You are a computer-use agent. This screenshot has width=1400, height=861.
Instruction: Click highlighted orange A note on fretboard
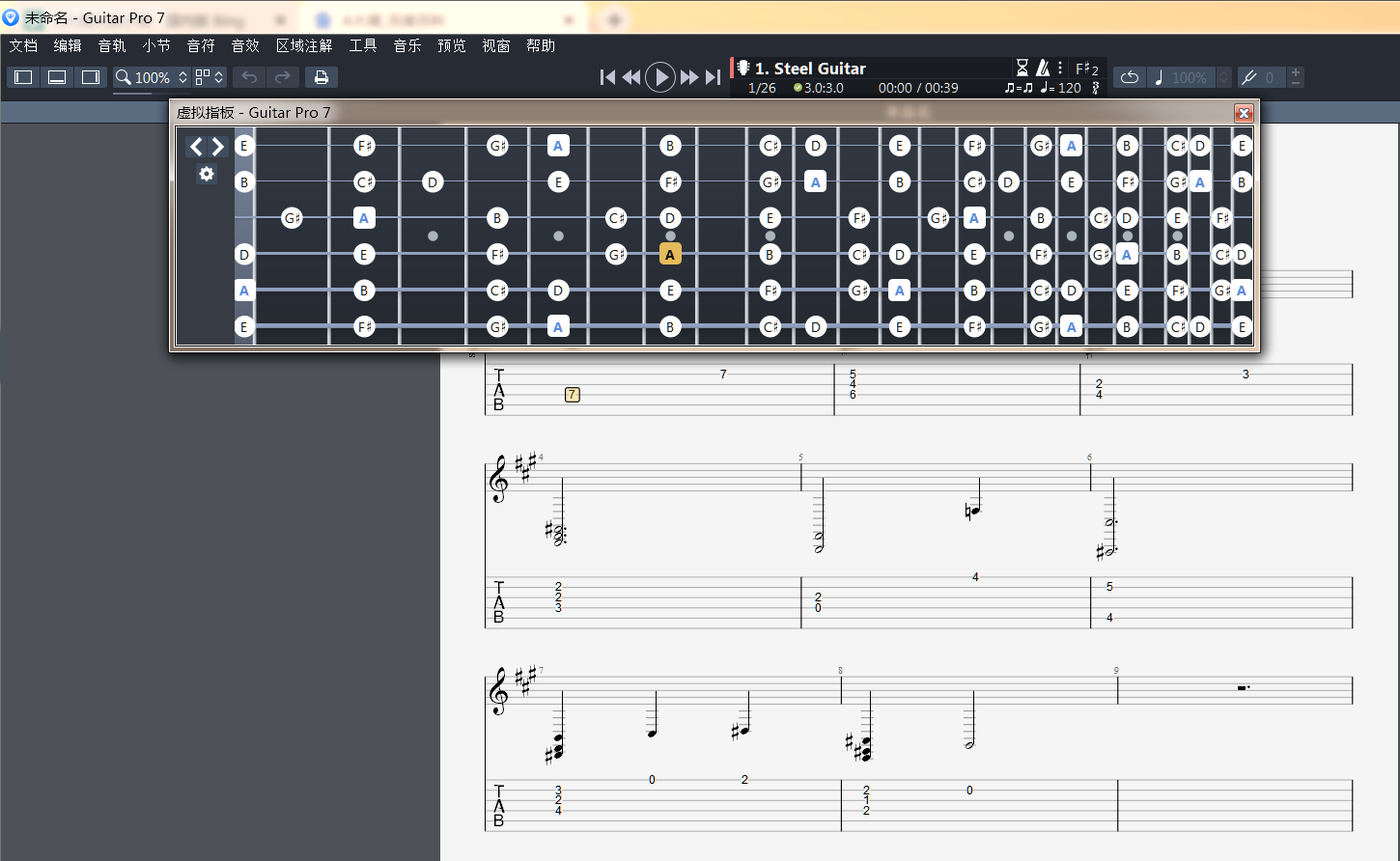pos(670,255)
